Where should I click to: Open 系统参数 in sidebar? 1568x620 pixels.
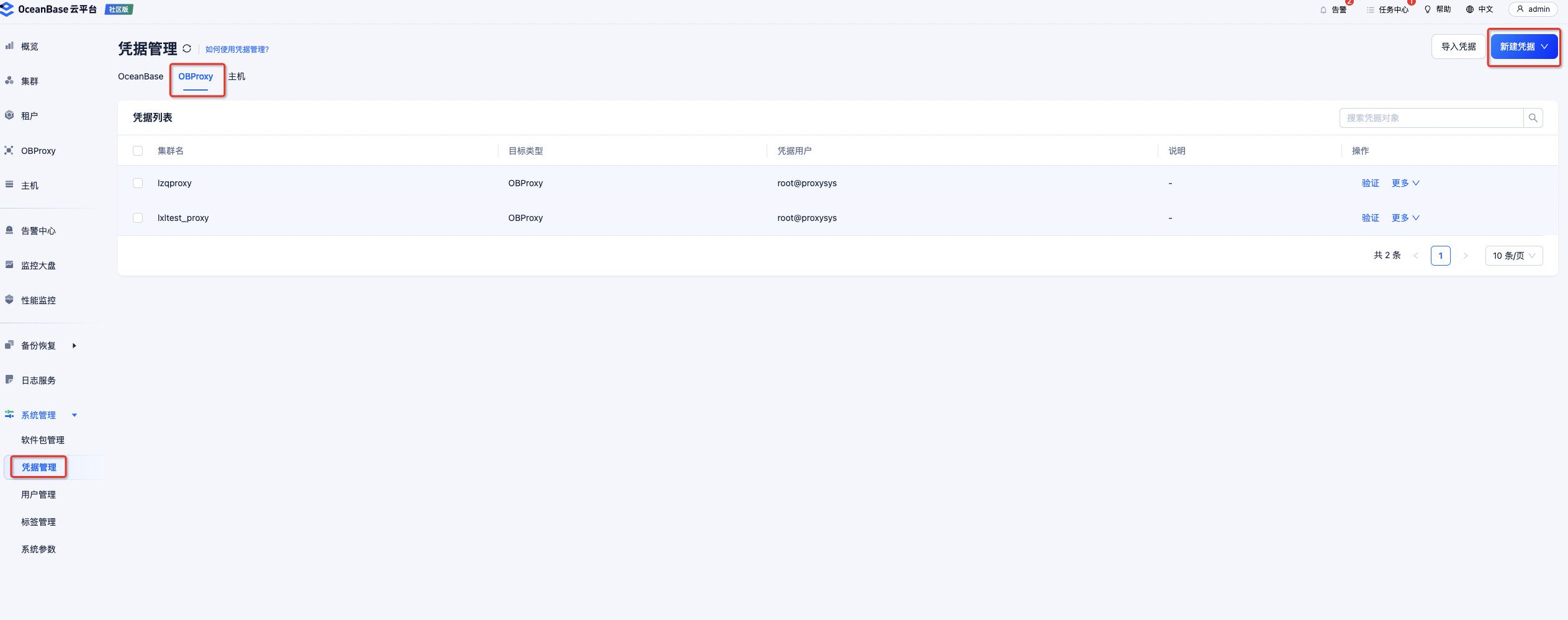tap(38, 549)
